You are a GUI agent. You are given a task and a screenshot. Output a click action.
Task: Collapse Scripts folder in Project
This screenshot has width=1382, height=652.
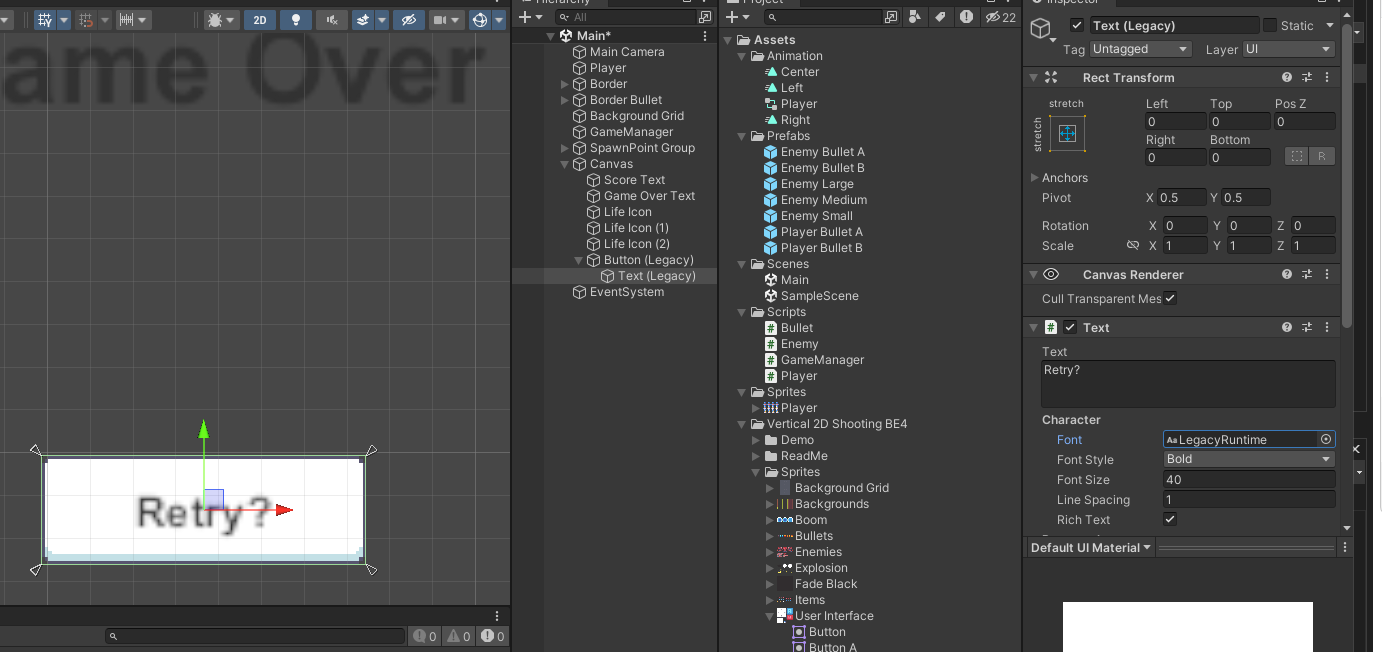(743, 312)
